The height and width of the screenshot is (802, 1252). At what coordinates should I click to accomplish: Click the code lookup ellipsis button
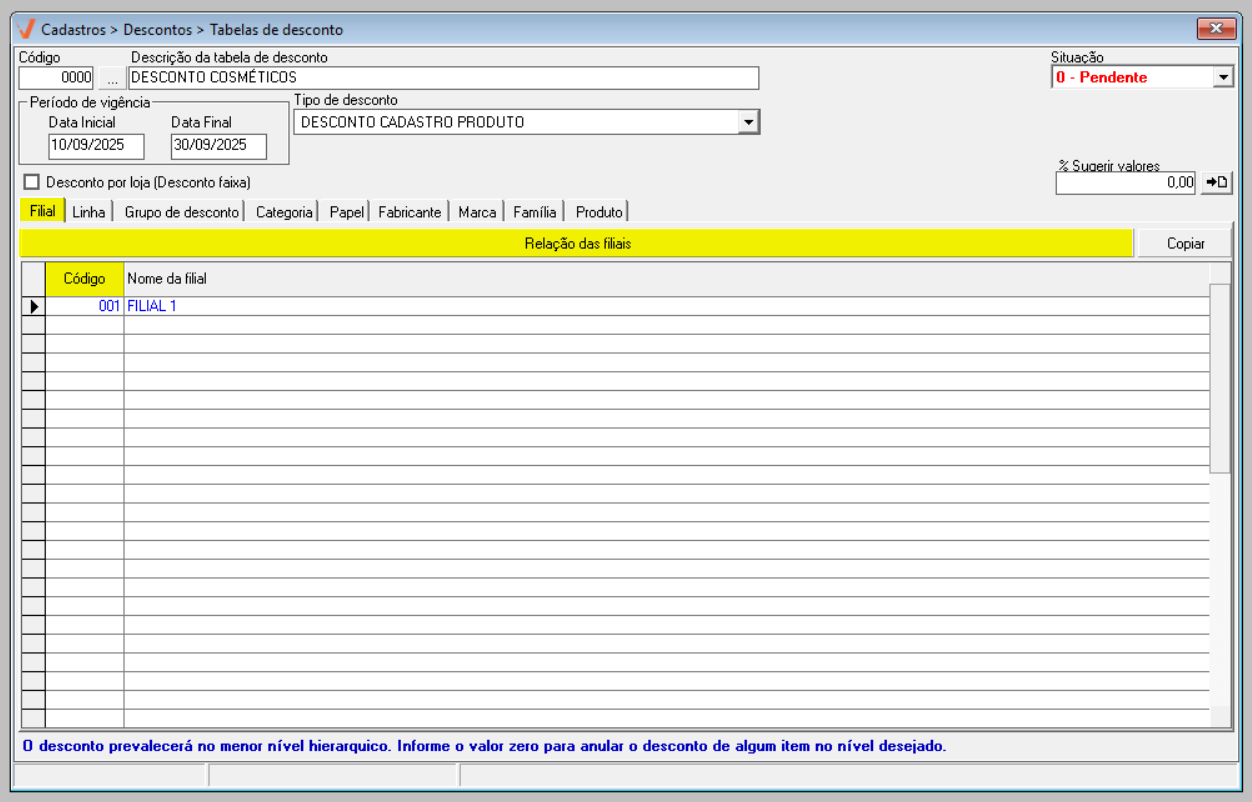point(111,78)
